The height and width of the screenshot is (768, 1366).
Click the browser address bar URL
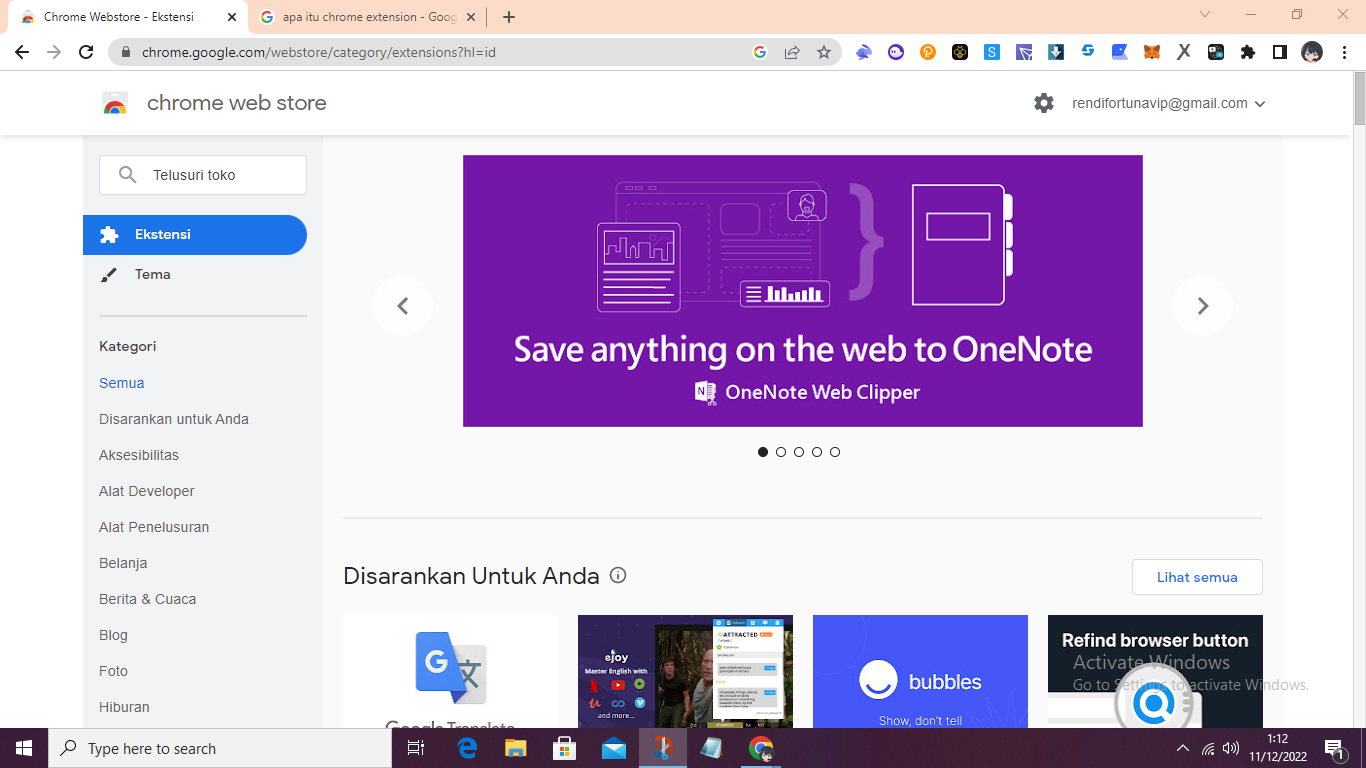(x=319, y=52)
